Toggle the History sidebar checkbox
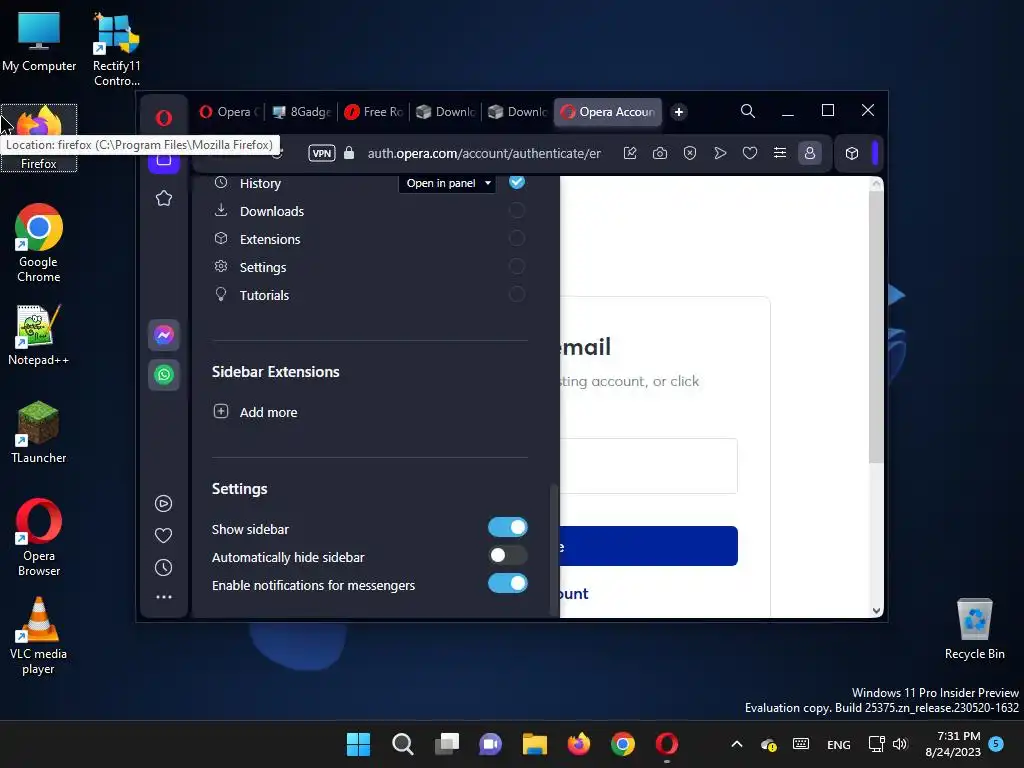 tap(517, 182)
